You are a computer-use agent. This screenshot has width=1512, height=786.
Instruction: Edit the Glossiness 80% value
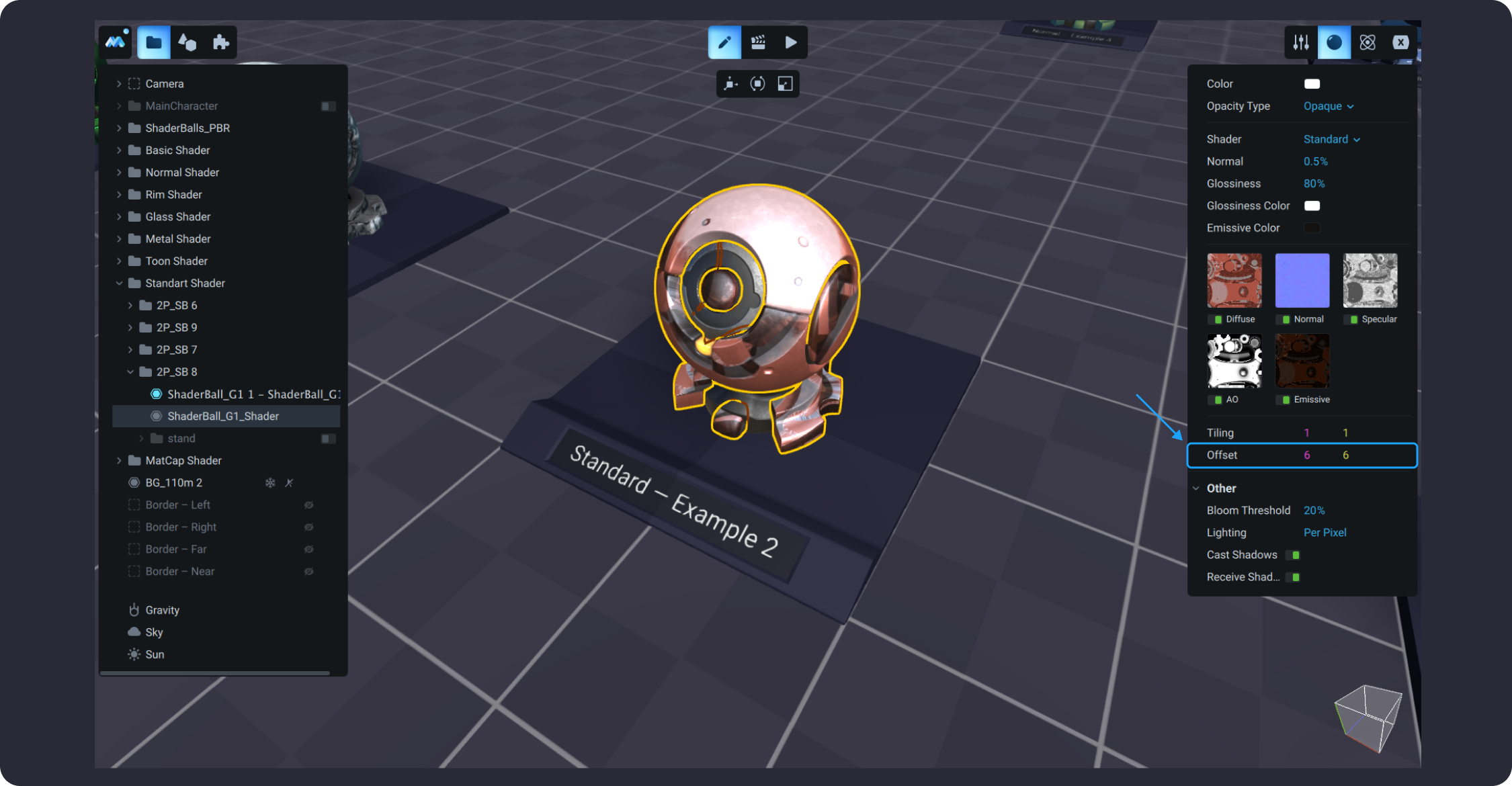[1314, 183]
